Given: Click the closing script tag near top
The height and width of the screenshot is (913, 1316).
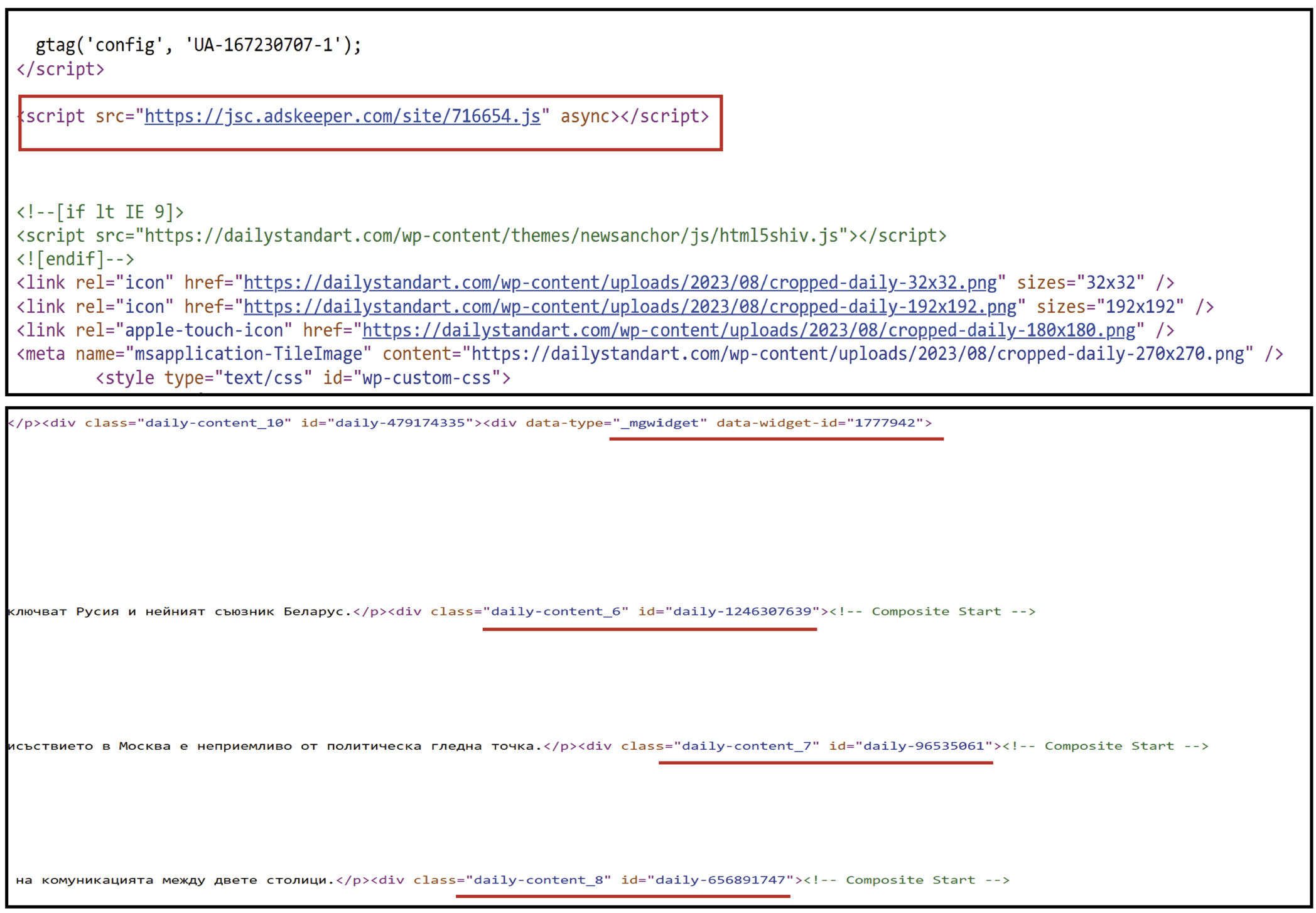Looking at the screenshot, I should pos(60,69).
